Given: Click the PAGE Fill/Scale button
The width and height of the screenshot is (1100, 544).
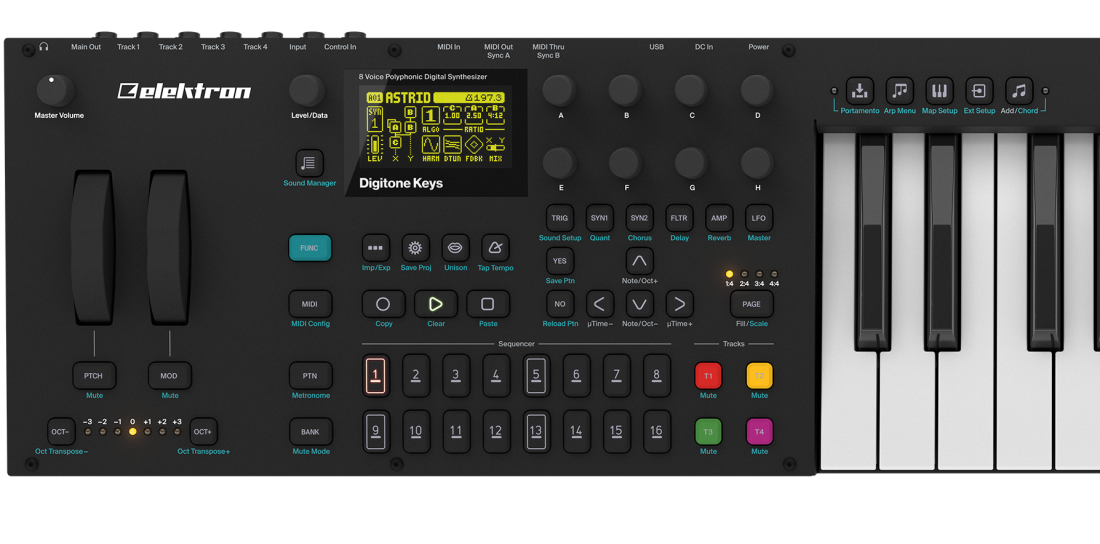Looking at the screenshot, I should tap(751, 304).
